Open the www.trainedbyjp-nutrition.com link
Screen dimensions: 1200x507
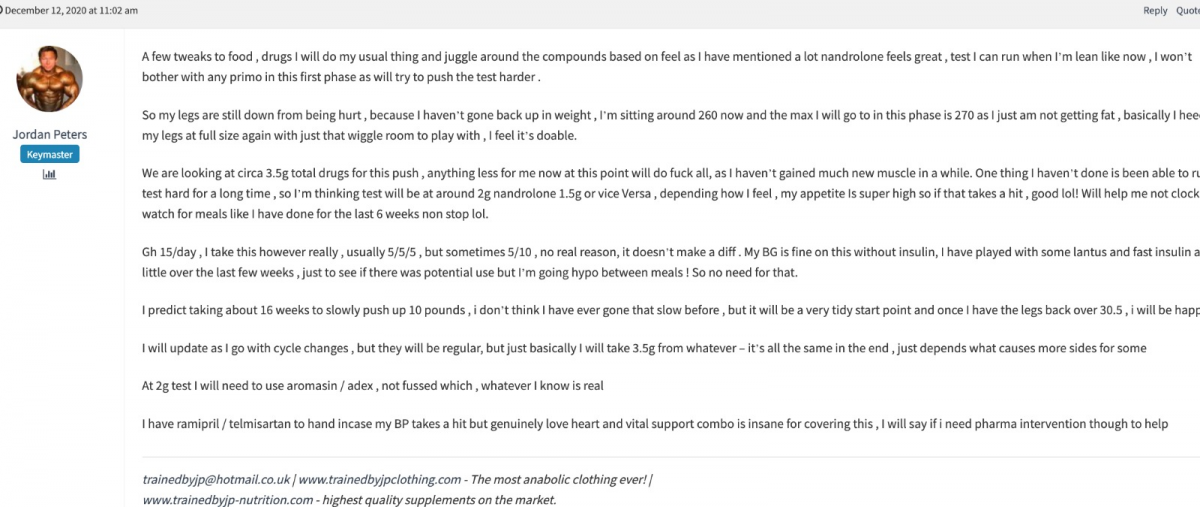(x=228, y=499)
